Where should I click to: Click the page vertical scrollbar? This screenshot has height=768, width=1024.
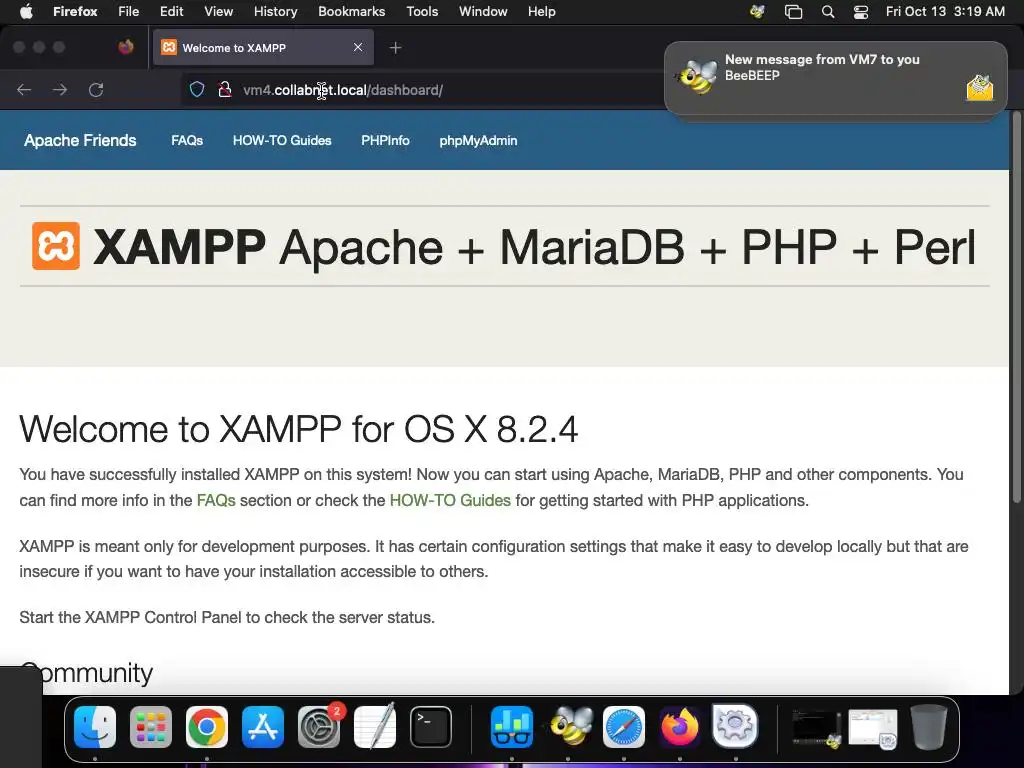(x=1016, y=307)
